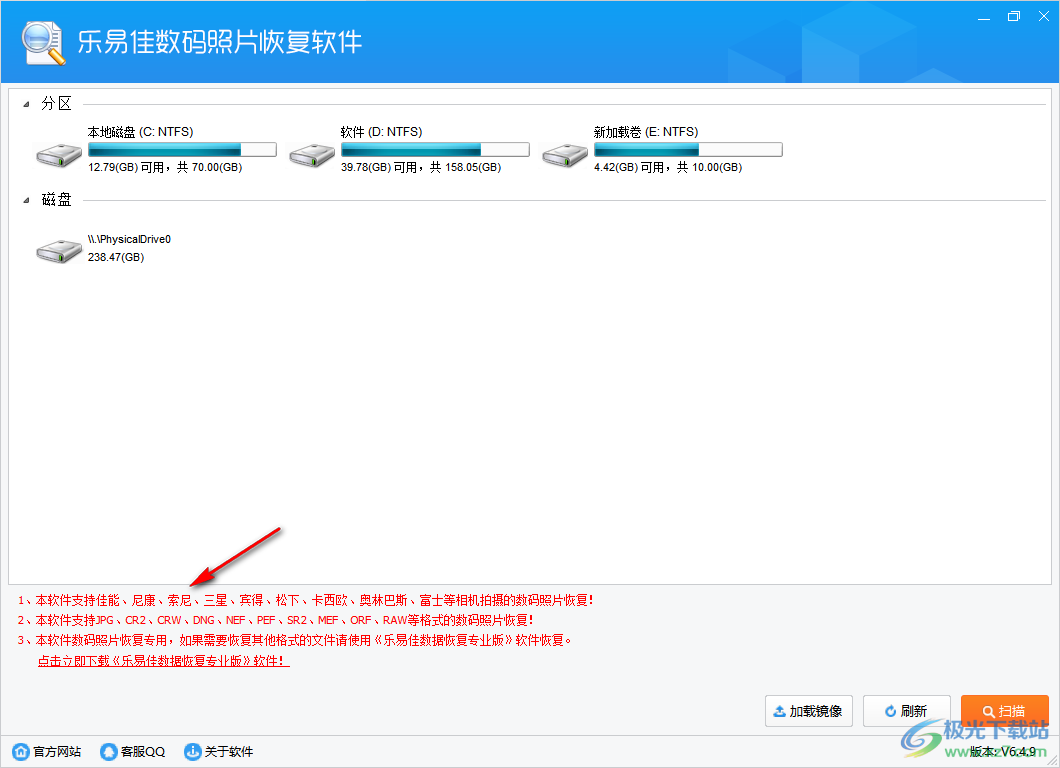Viewport: 1060px width, 768px height.
Task: Click the About software info icon
Action: (x=193, y=751)
